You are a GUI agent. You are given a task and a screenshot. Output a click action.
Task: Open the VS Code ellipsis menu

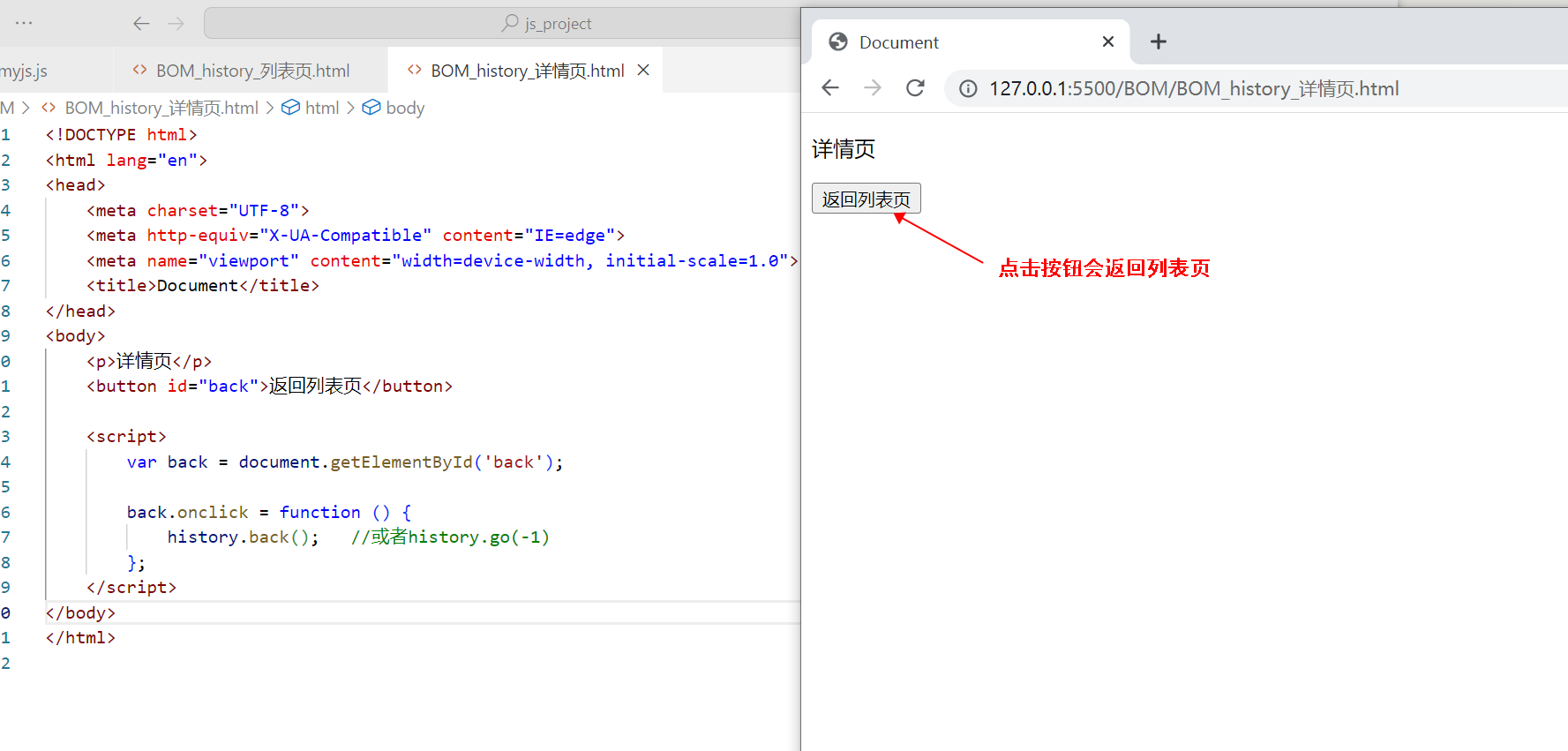point(24,23)
